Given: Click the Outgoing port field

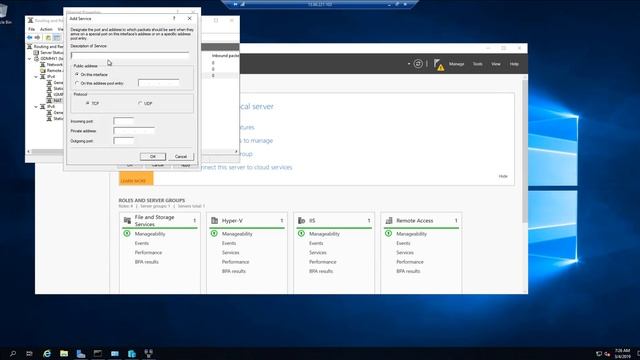Looking at the screenshot, I should coord(124,141).
